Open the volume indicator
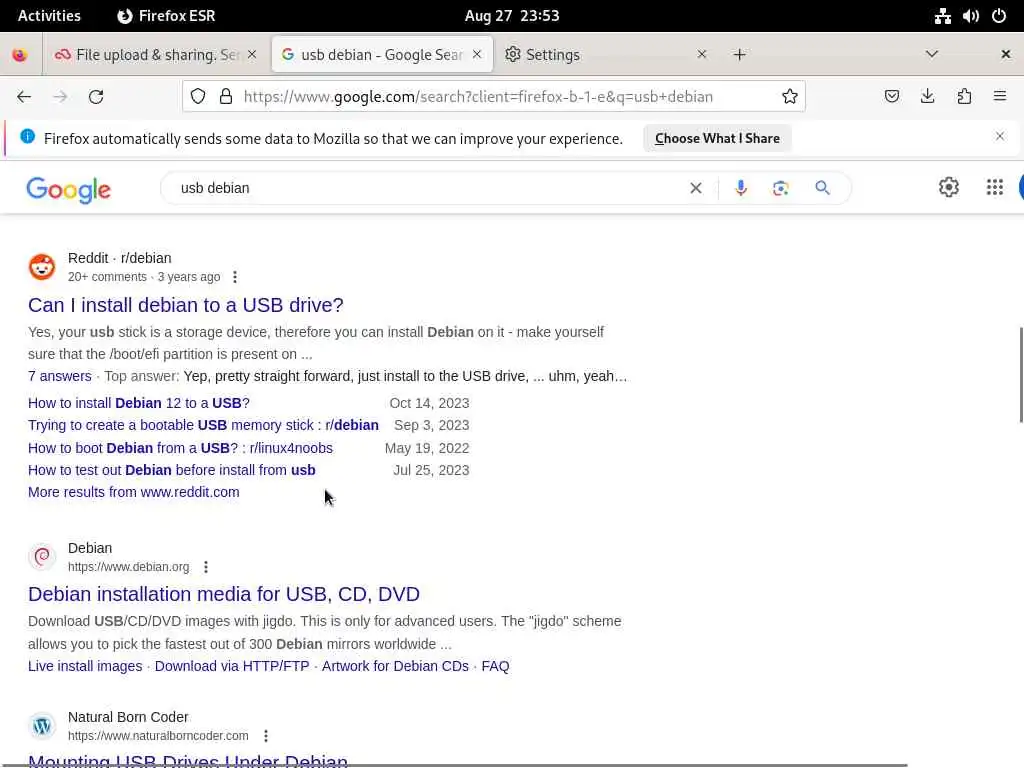Screen dimensions: 1024x768 tap(970, 16)
